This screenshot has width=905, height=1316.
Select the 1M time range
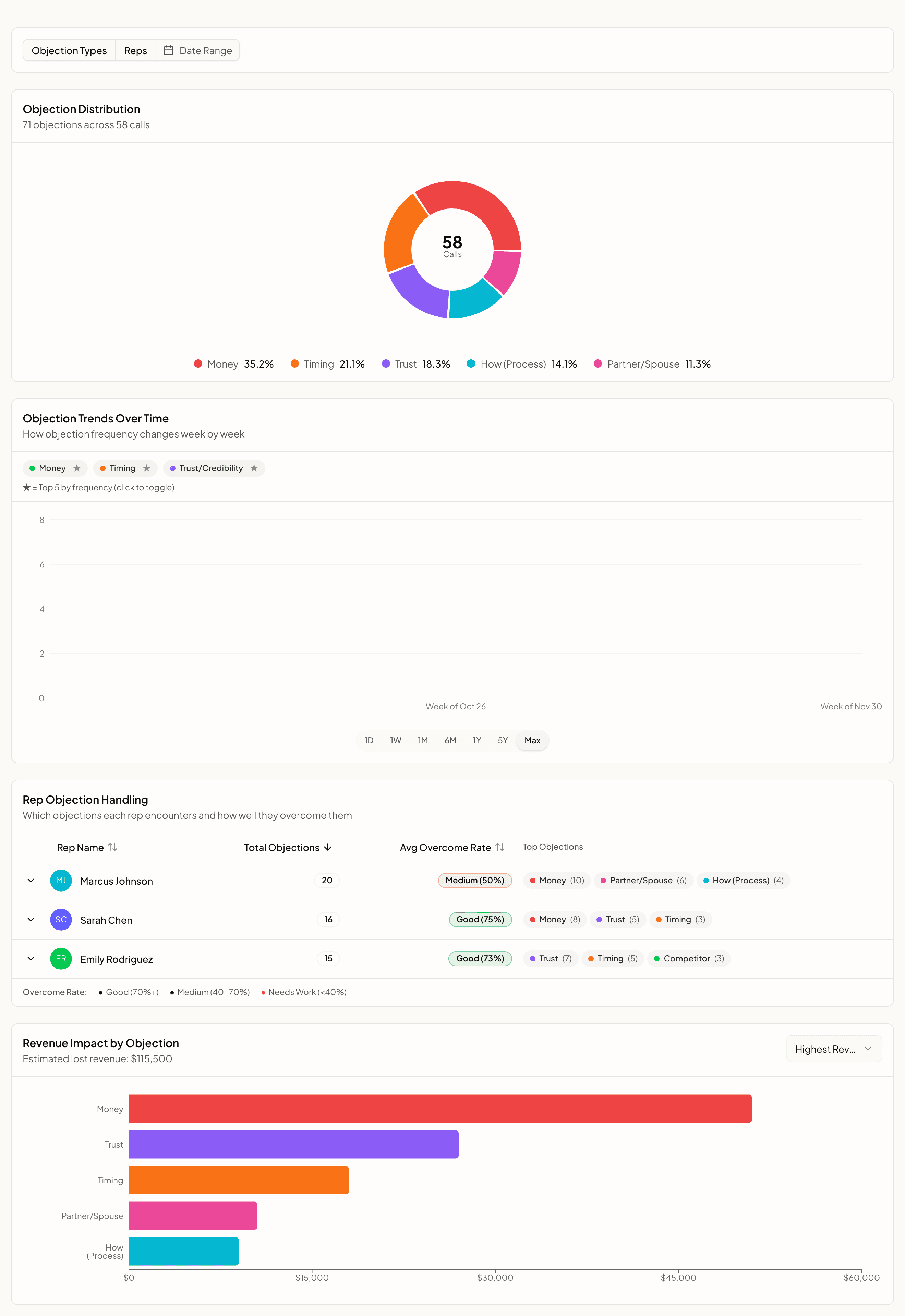coord(422,740)
